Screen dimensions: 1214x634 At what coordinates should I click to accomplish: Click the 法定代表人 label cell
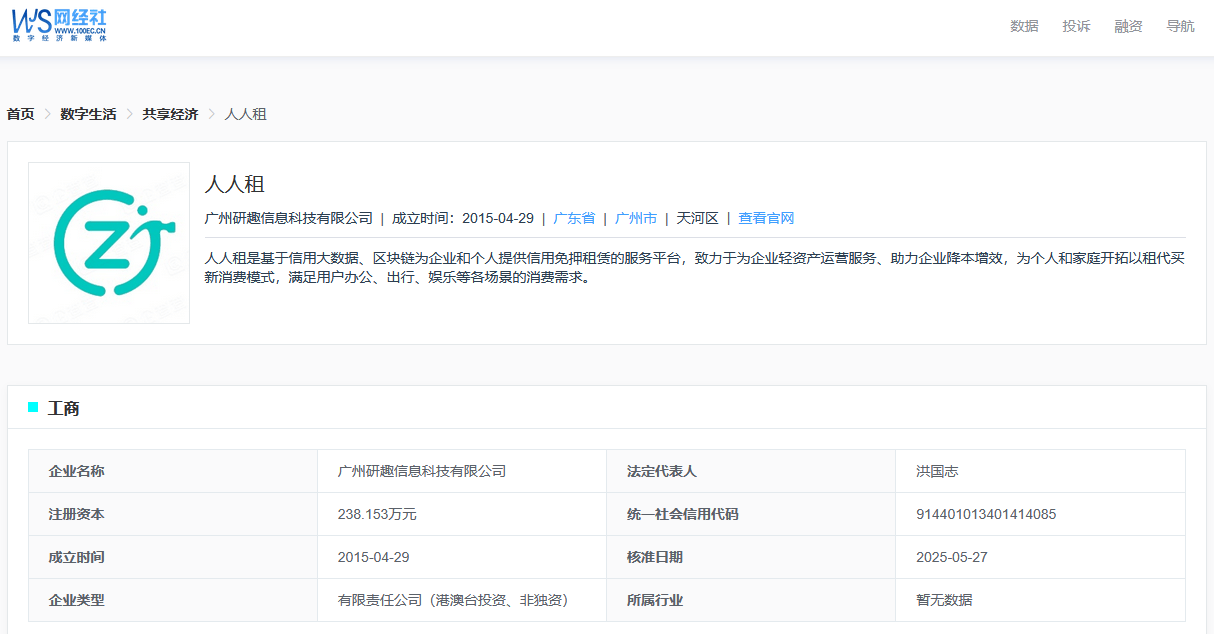point(751,471)
